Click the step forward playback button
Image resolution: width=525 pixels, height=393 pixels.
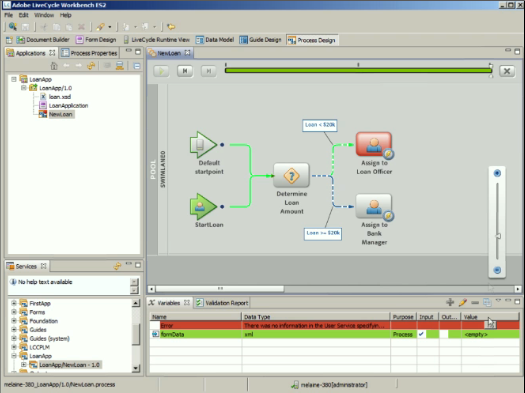pos(209,71)
